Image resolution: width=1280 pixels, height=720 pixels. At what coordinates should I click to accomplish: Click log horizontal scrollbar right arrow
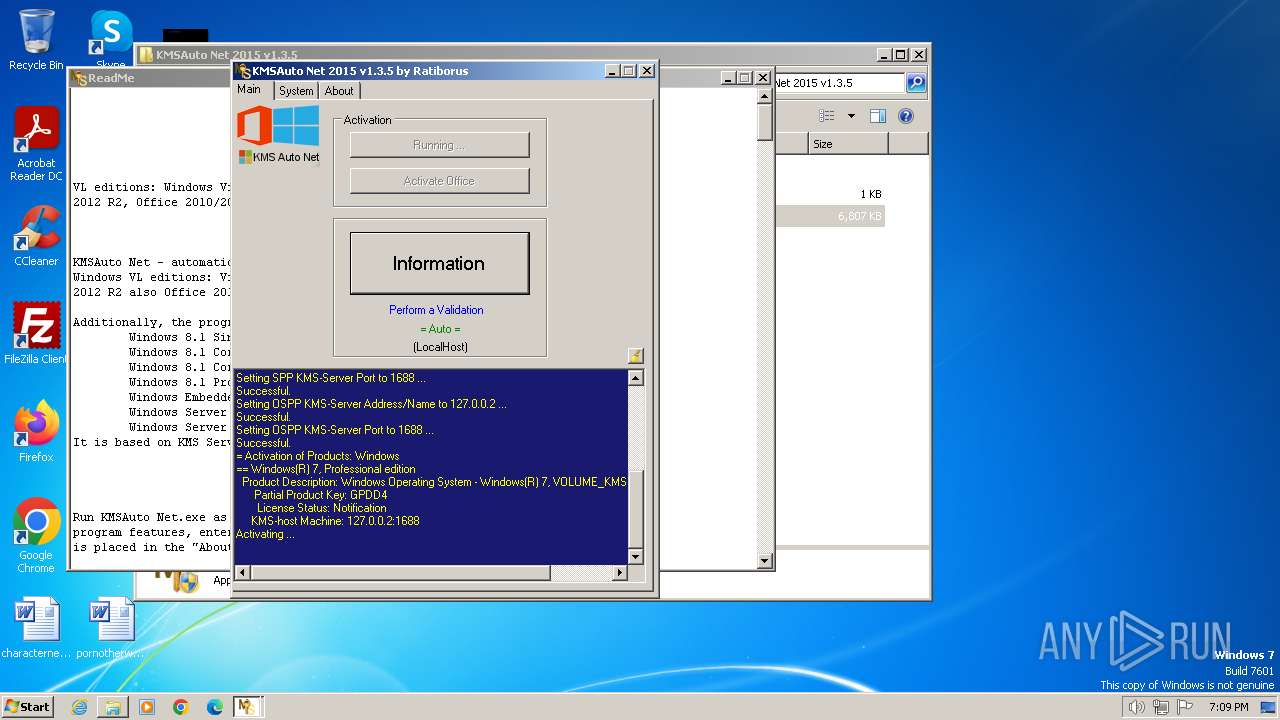click(x=619, y=573)
